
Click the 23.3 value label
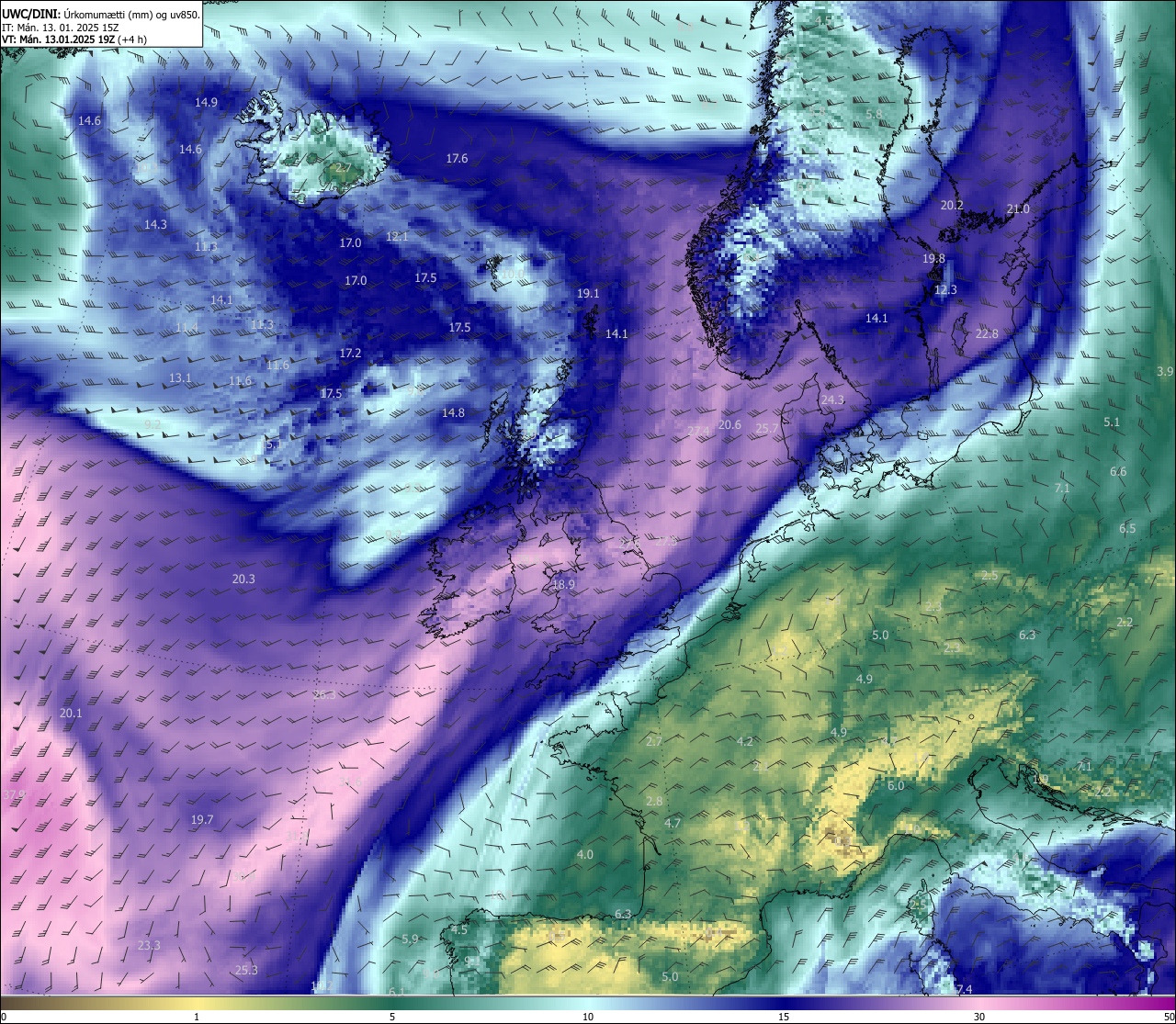click(149, 946)
